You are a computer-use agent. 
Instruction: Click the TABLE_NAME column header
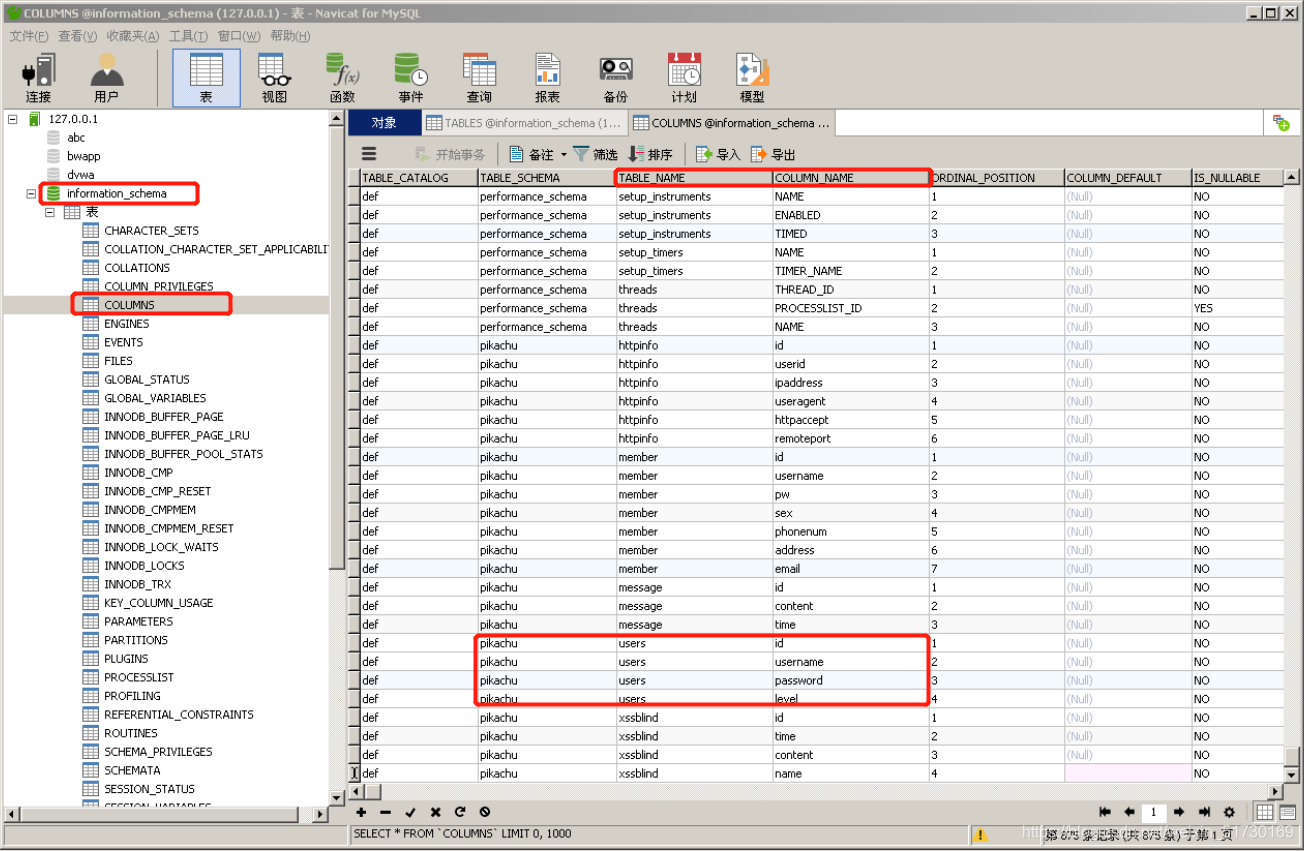point(694,178)
